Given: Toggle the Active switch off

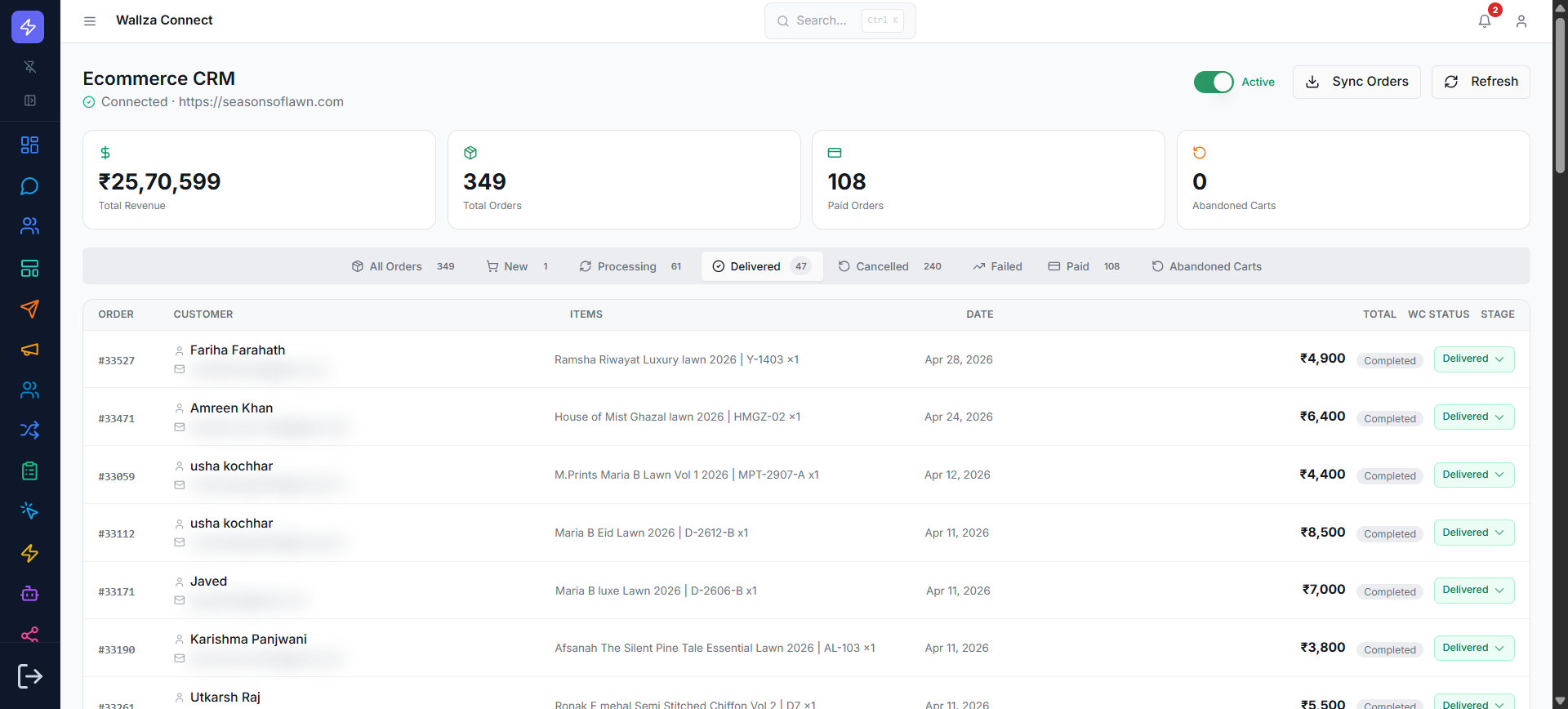Looking at the screenshot, I should coord(1214,82).
